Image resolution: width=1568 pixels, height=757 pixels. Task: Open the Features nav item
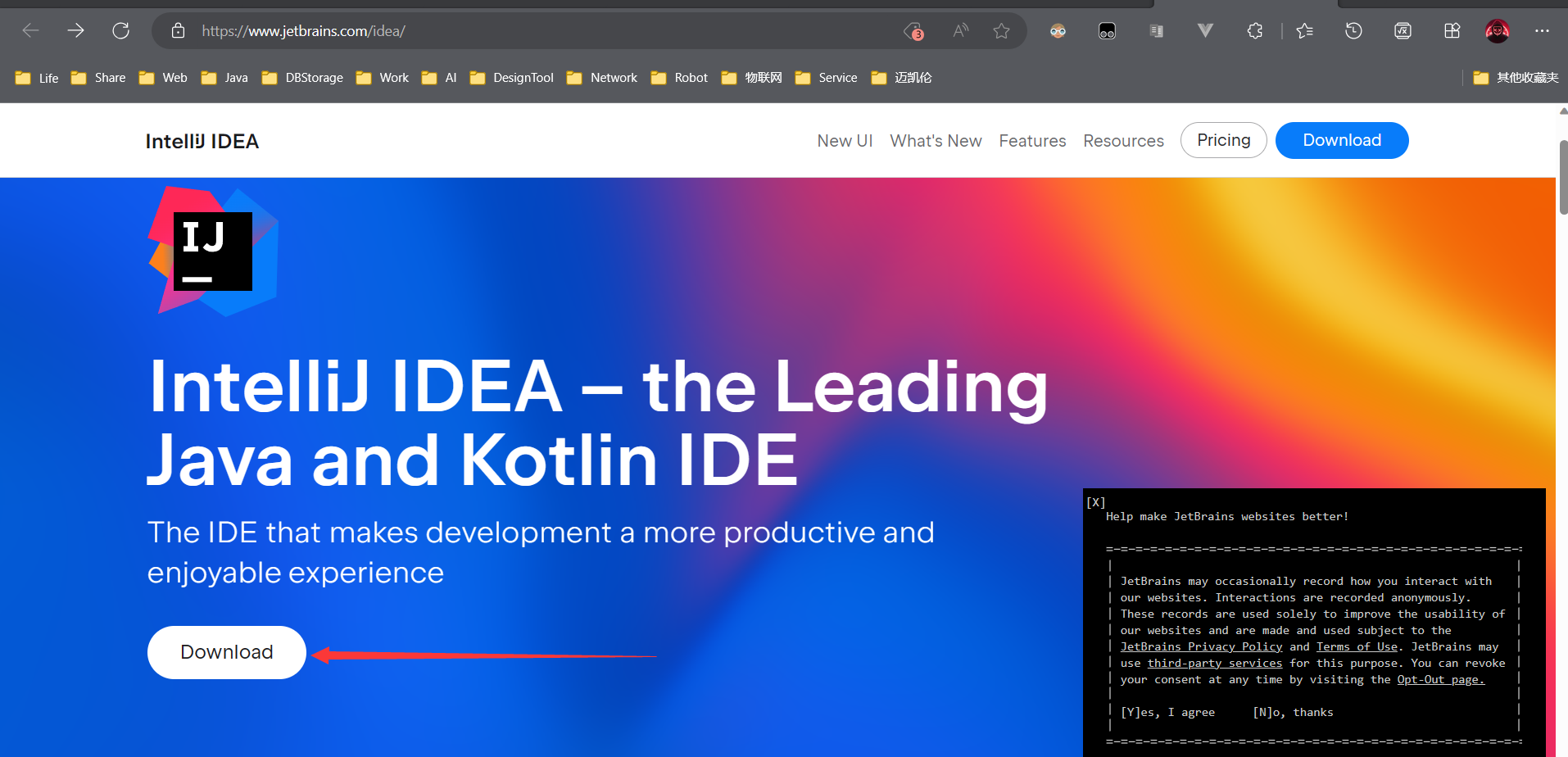click(1032, 141)
